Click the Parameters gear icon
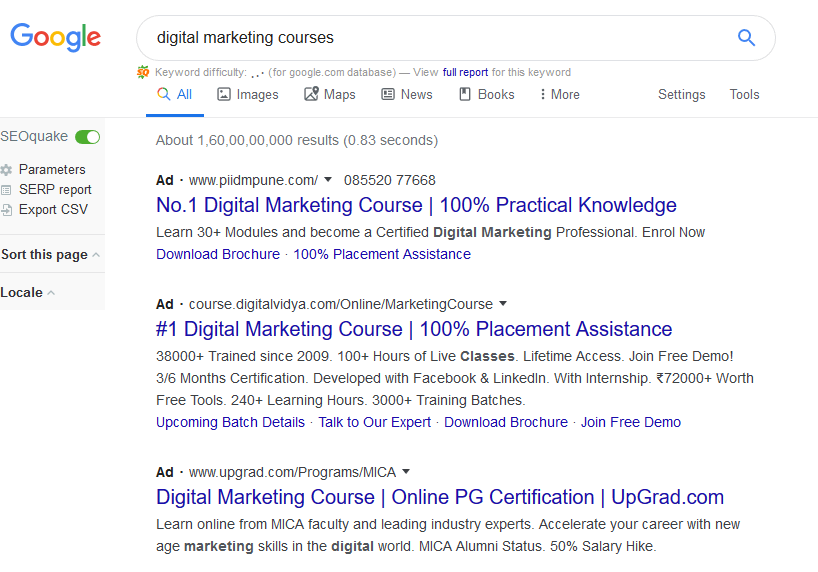 tap(6, 170)
